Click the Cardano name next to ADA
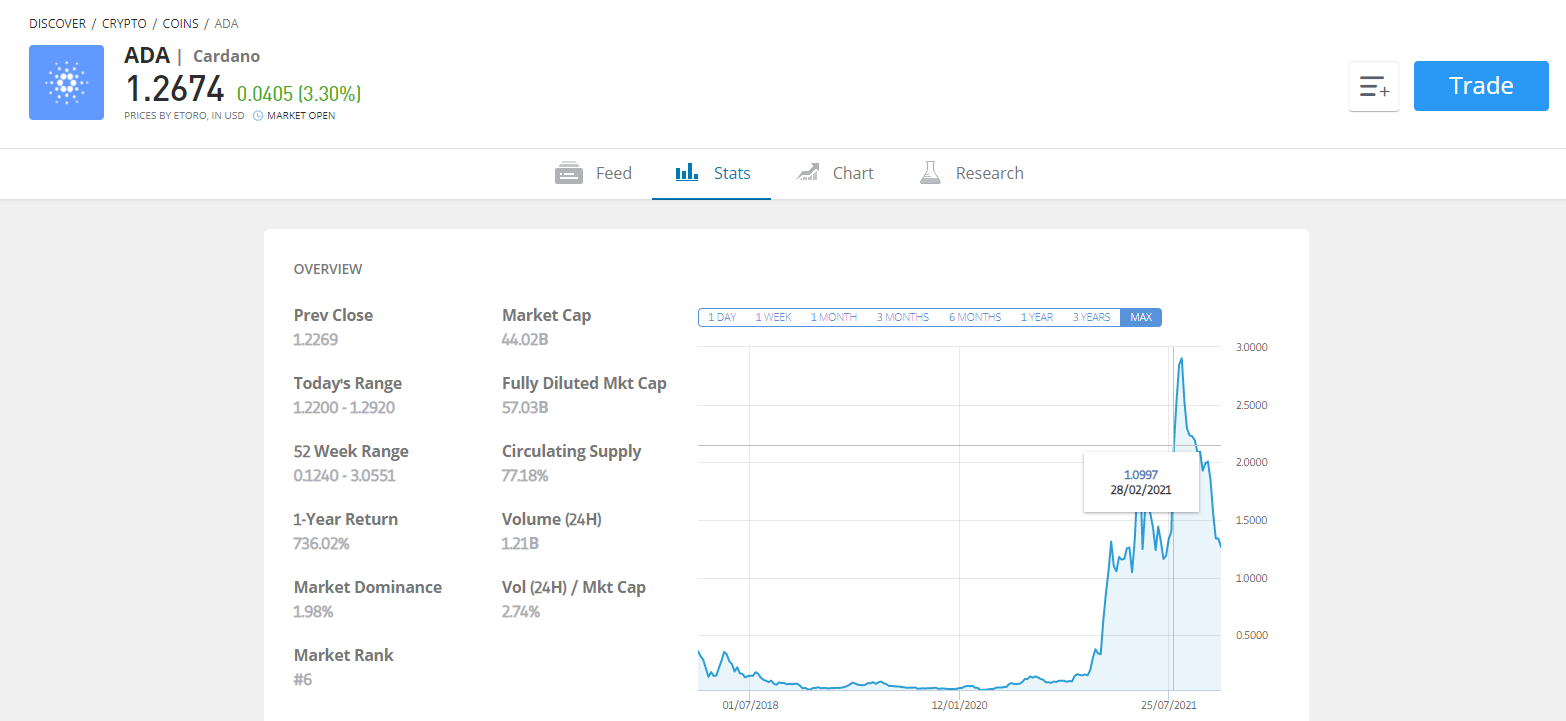1566x721 pixels. coord(226,56)
